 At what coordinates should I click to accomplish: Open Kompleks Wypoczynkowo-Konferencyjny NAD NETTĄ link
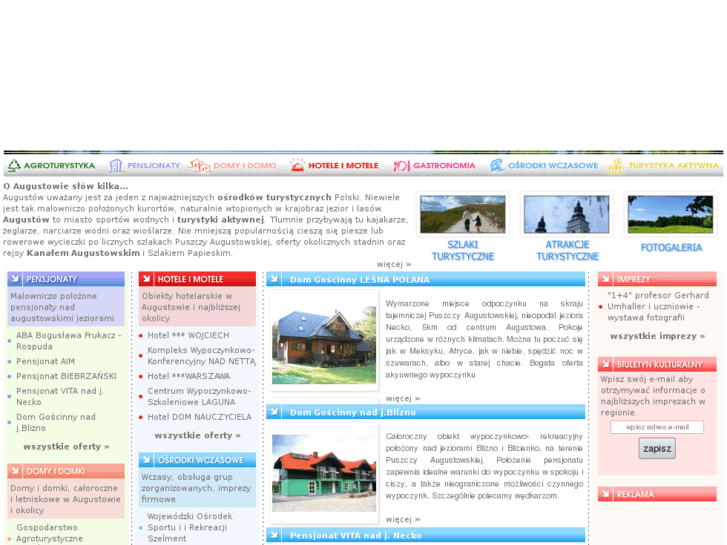point(201,356)
